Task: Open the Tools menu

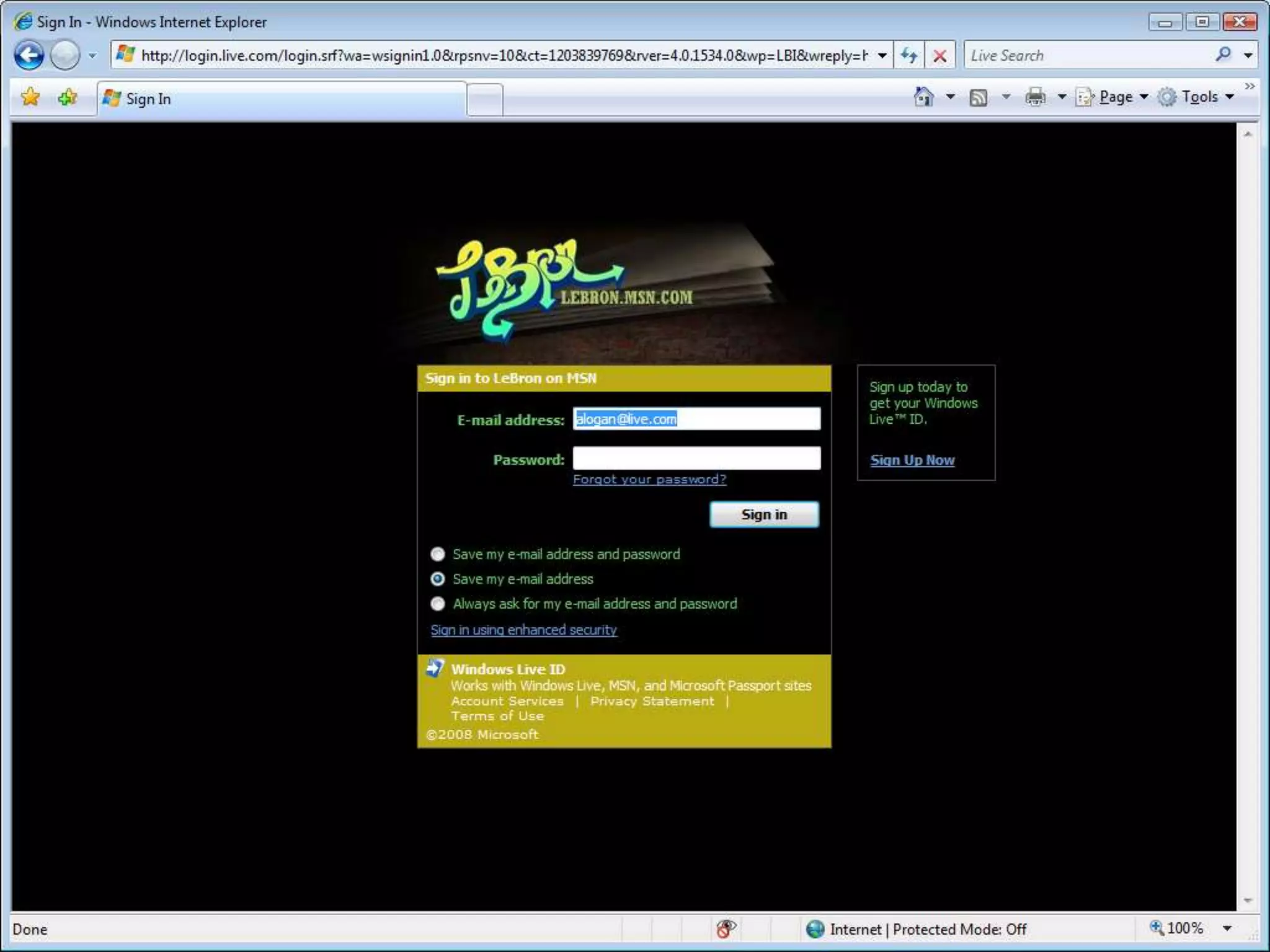Action: tap(1196, 97)
